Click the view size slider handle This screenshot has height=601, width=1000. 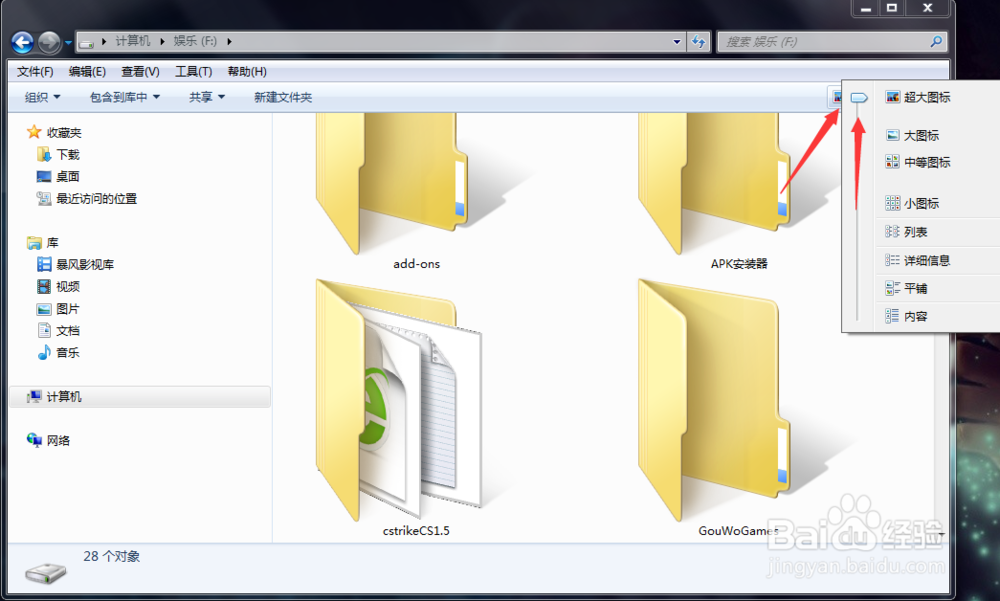tap(859, 98)
